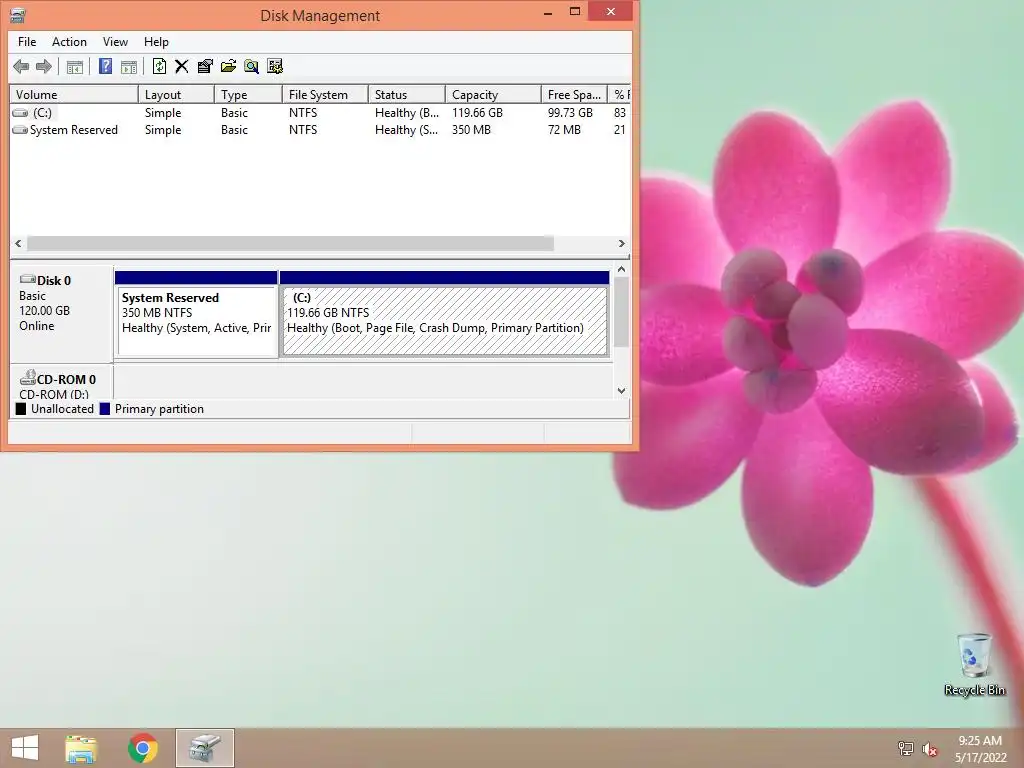
Task: Open the Help menu
Action: pos(156,42)
